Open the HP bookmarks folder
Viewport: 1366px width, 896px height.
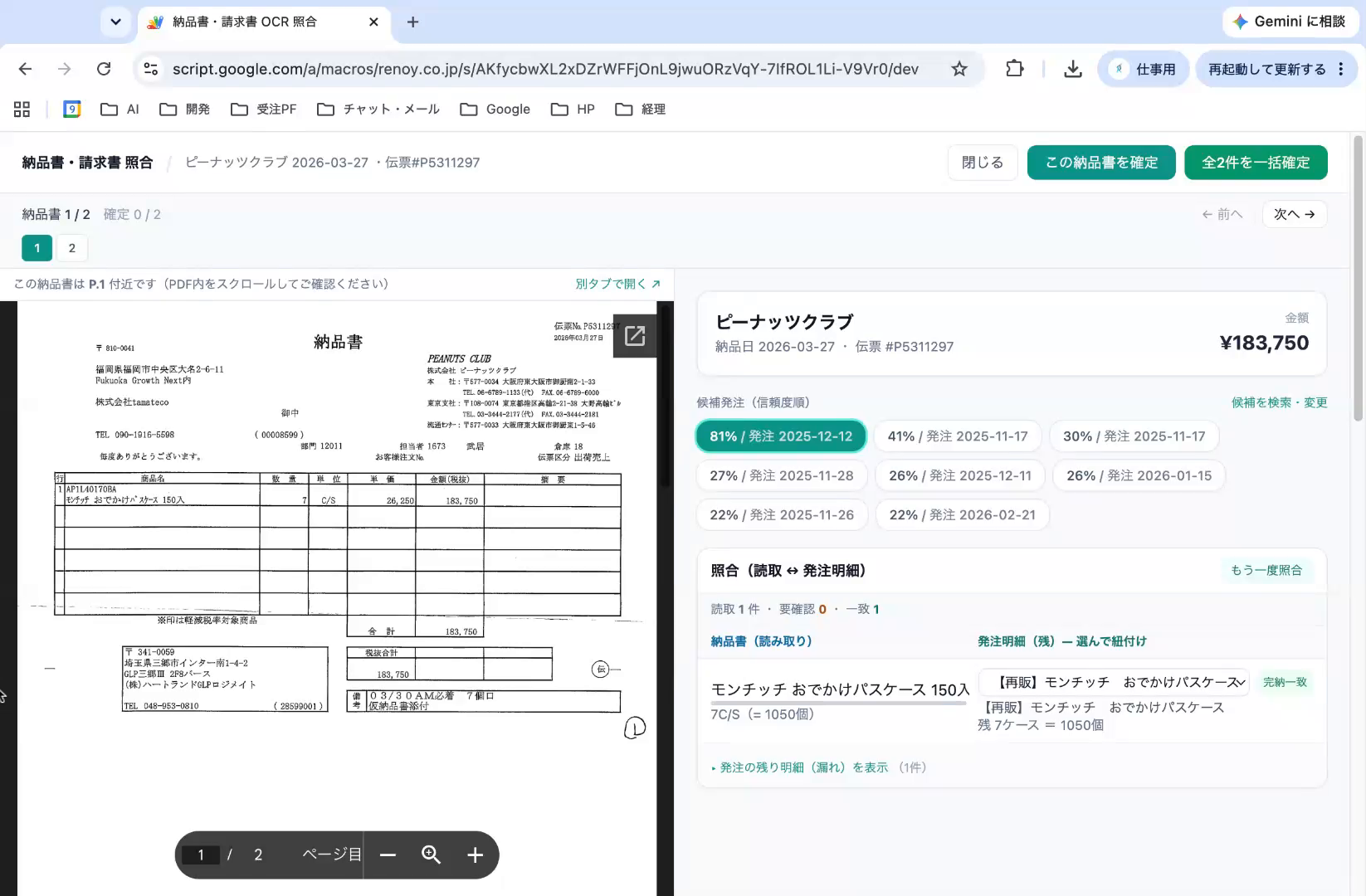point(573,109)
